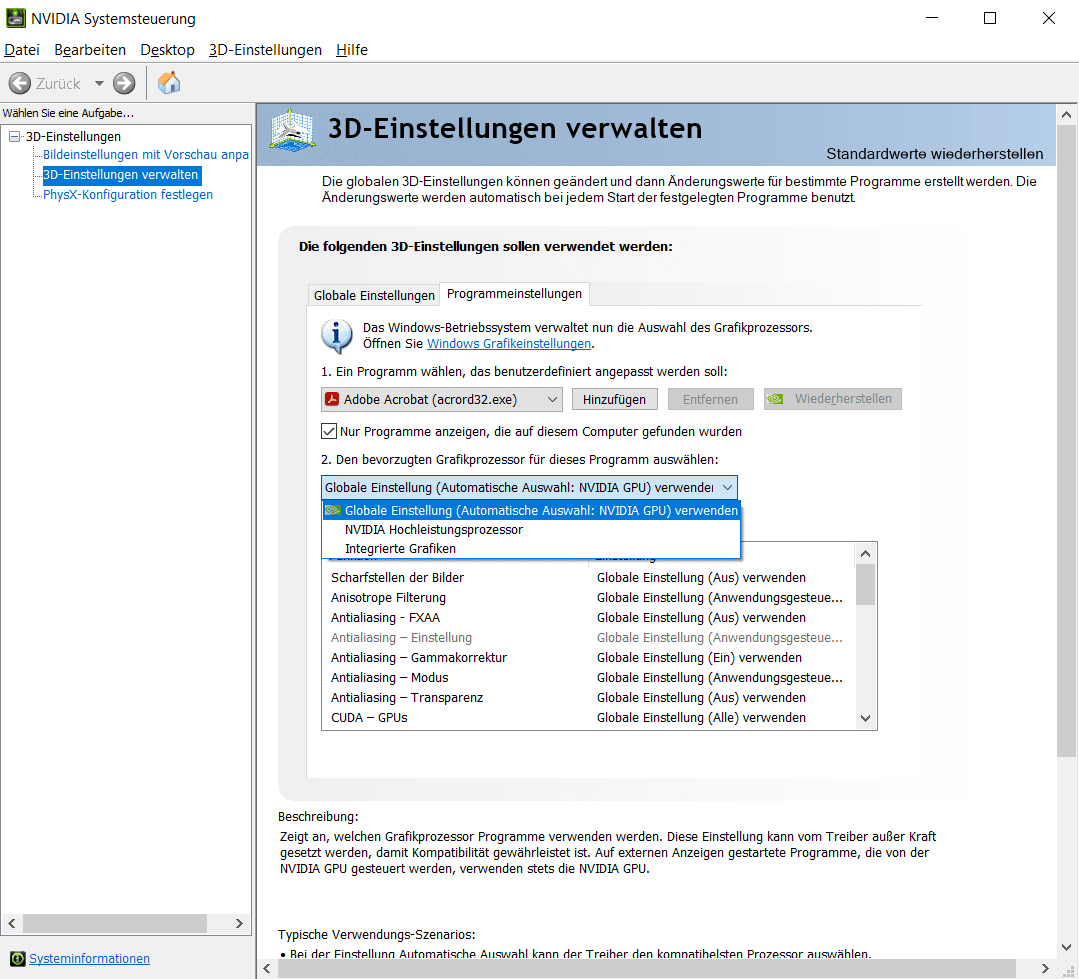Click the forward navigation arrow icon

click(124, 83)
